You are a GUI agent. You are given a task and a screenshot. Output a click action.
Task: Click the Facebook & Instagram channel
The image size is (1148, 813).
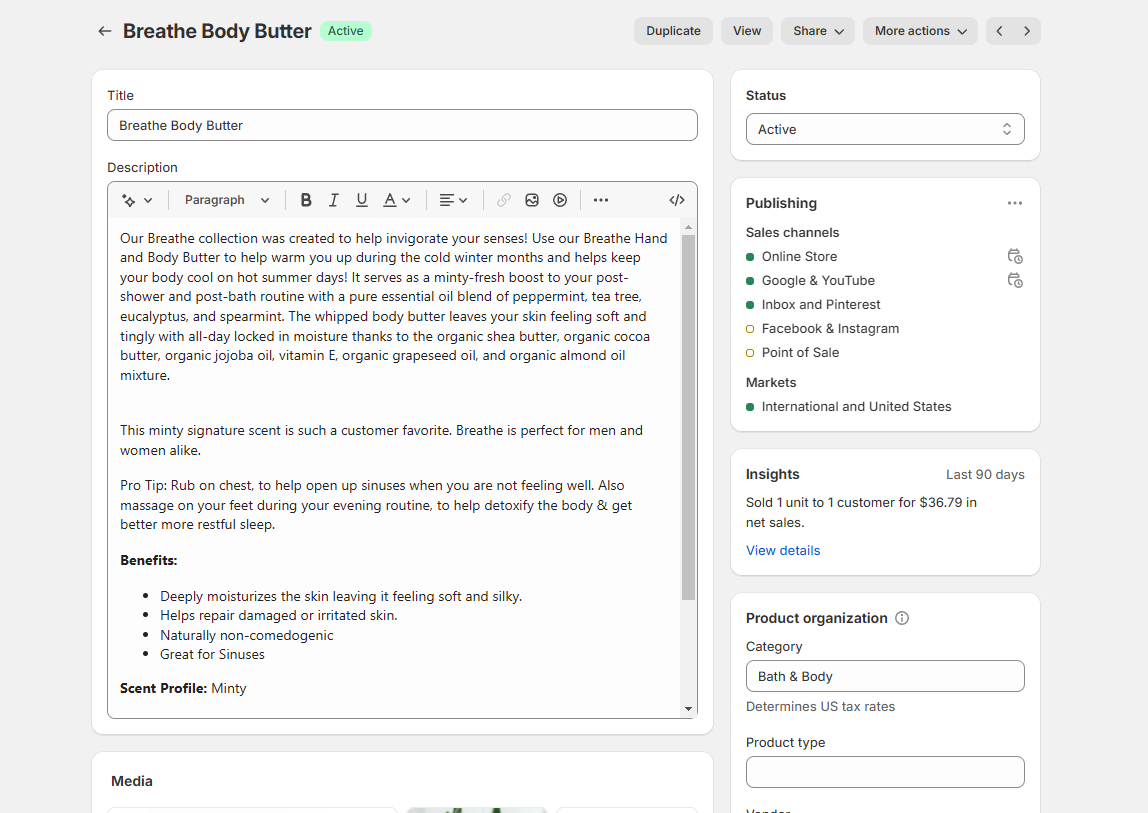click(x=830, y=329)
